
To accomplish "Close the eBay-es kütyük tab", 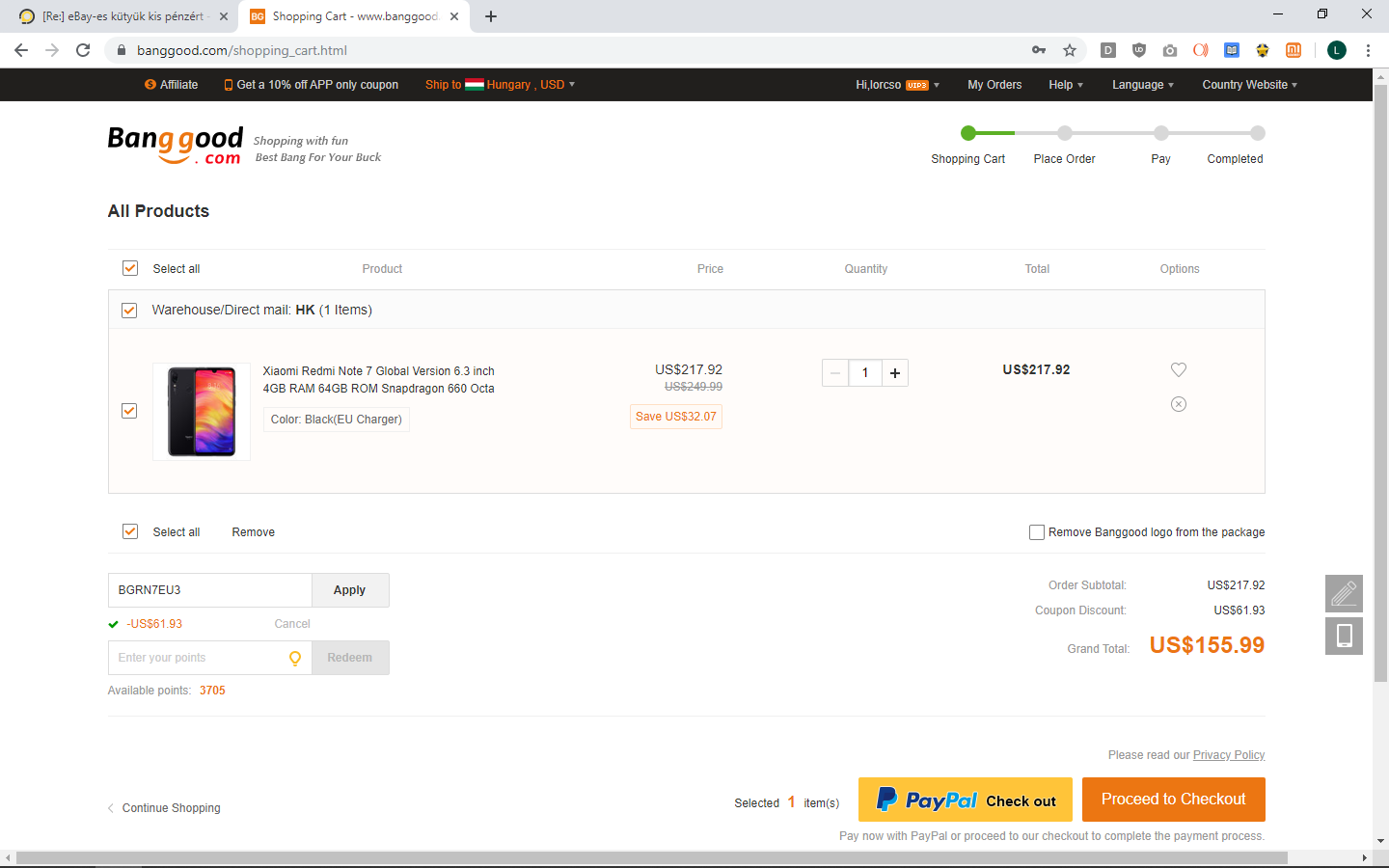I will [x=224, y=16].
